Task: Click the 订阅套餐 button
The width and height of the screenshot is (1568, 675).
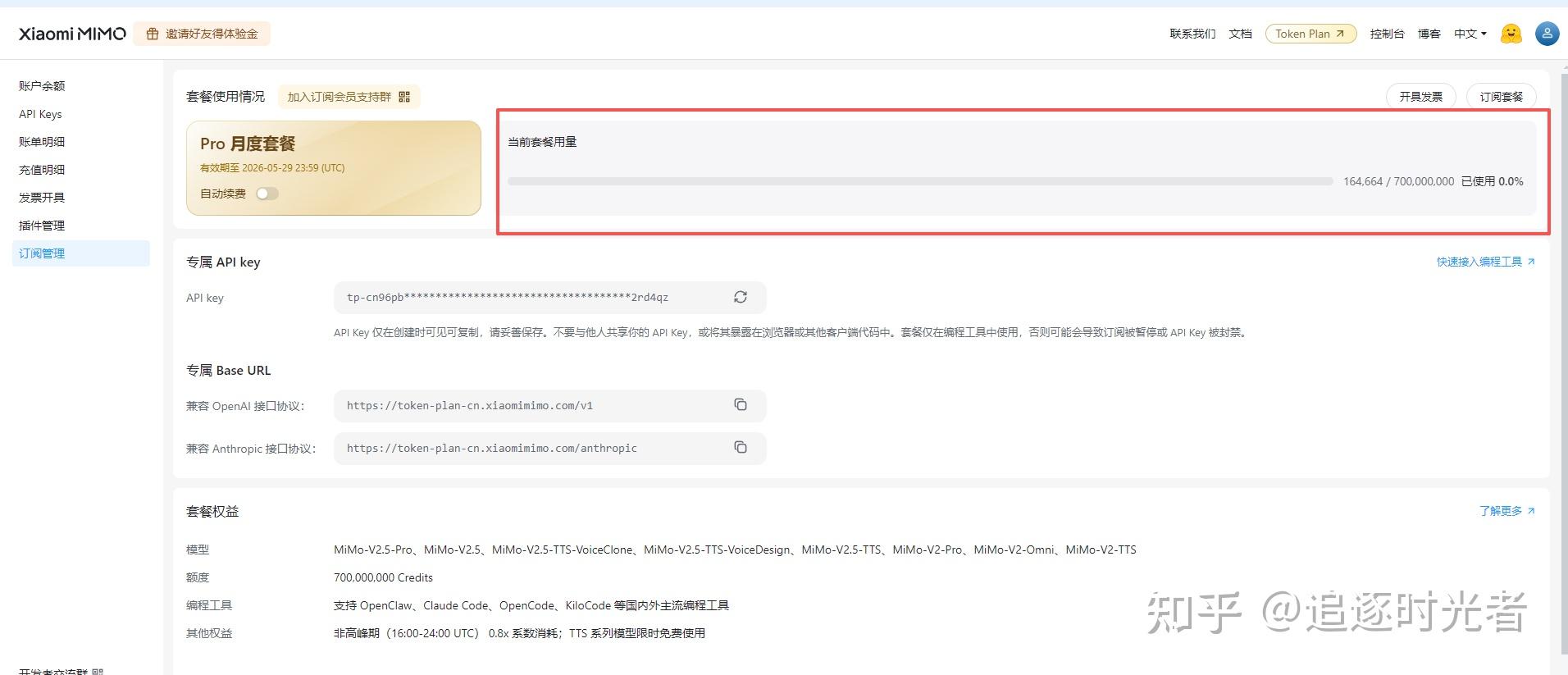Action: 1501,97
